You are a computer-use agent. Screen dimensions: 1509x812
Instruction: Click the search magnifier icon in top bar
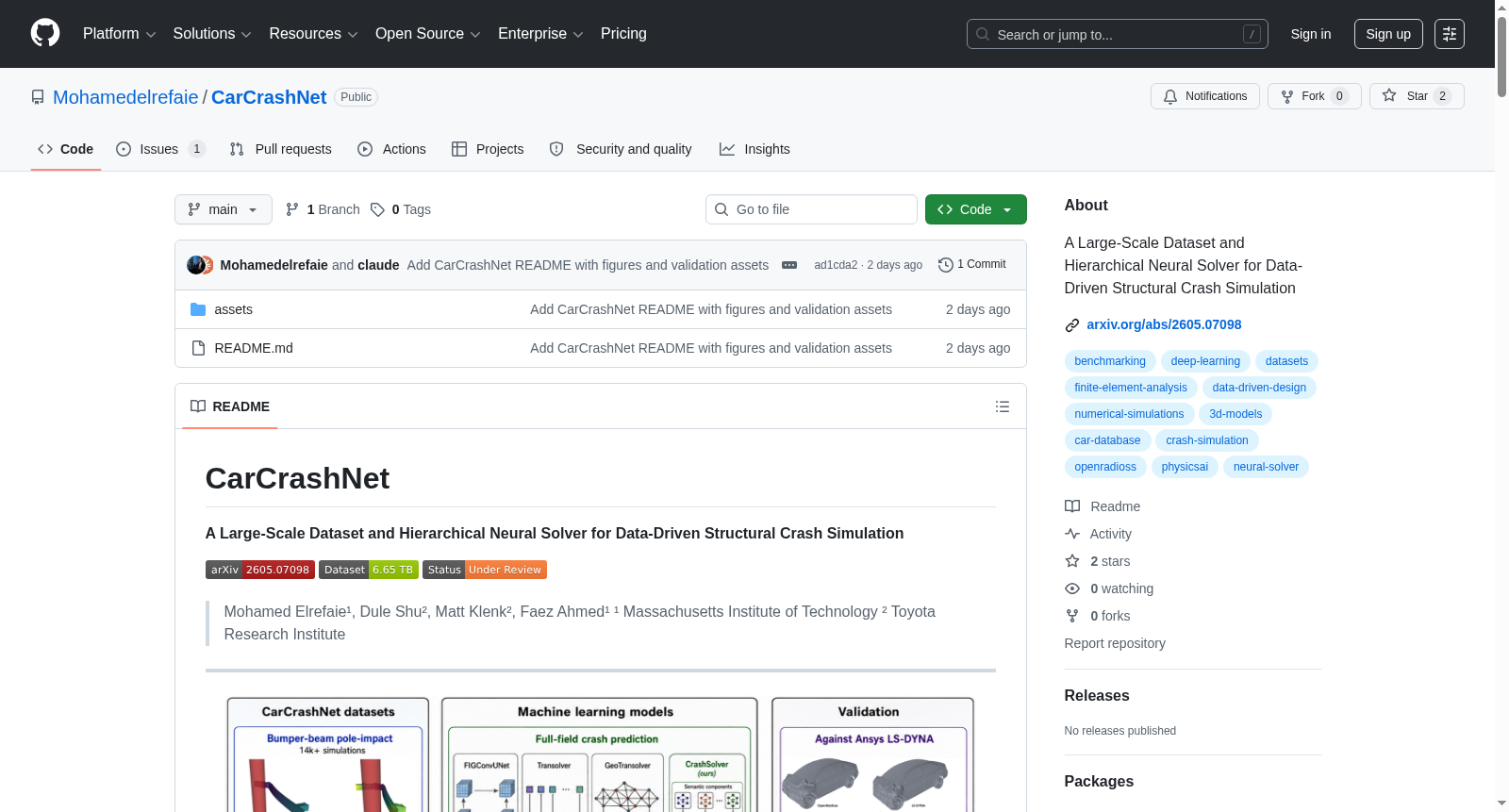coord(983,34)
